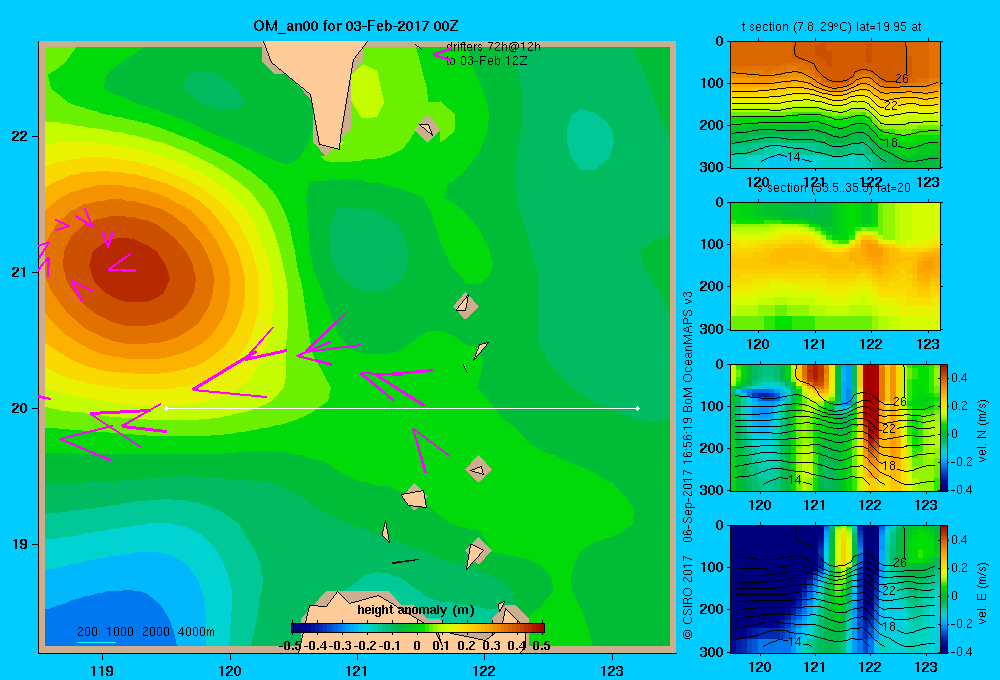The image size is (1000, 680).
Task: Click the "drifters 72h@12h" legend text
Action: click(x=493, y=47)
